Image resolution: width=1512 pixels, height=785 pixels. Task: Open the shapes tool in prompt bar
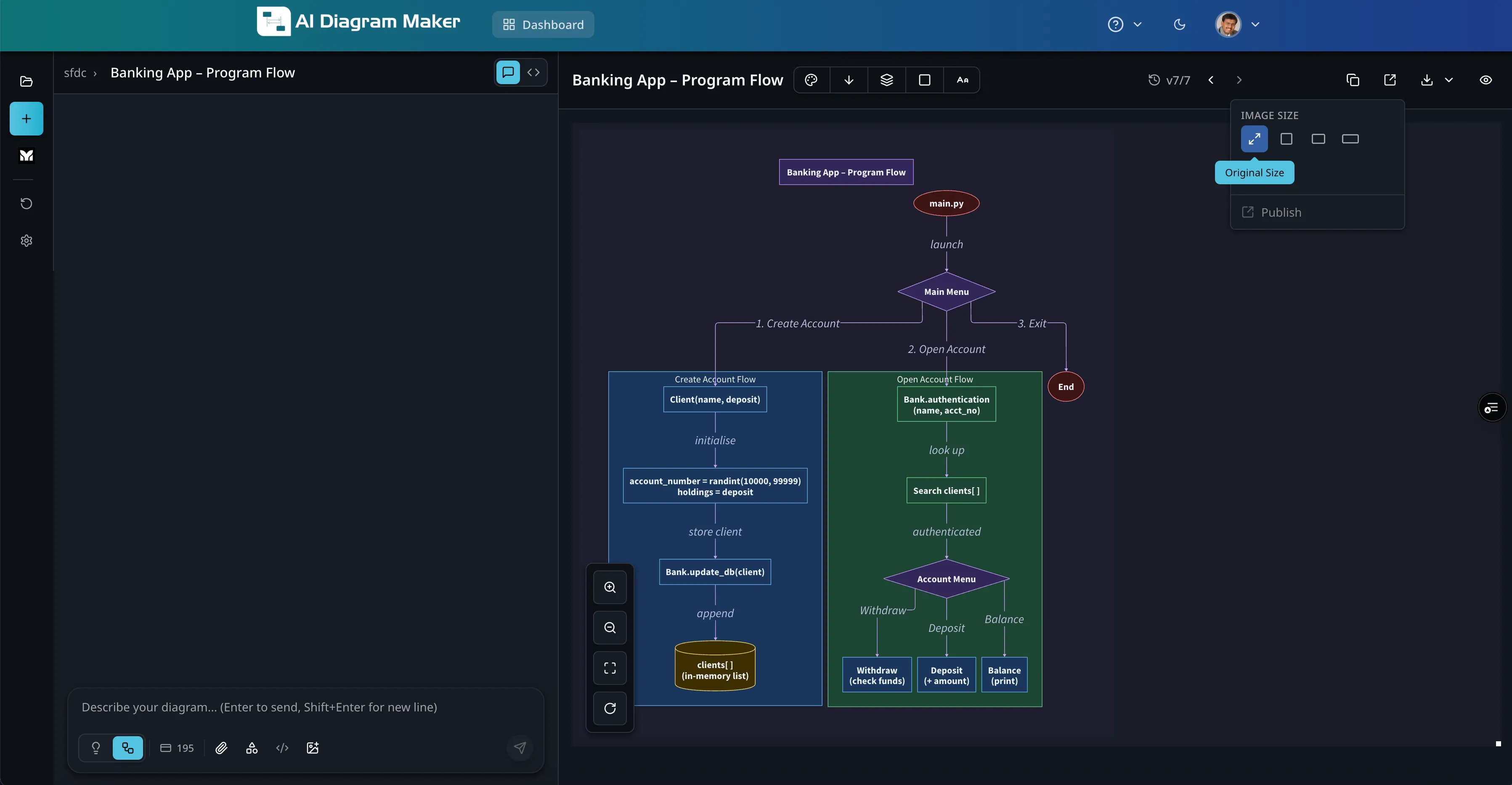(252, 748)
